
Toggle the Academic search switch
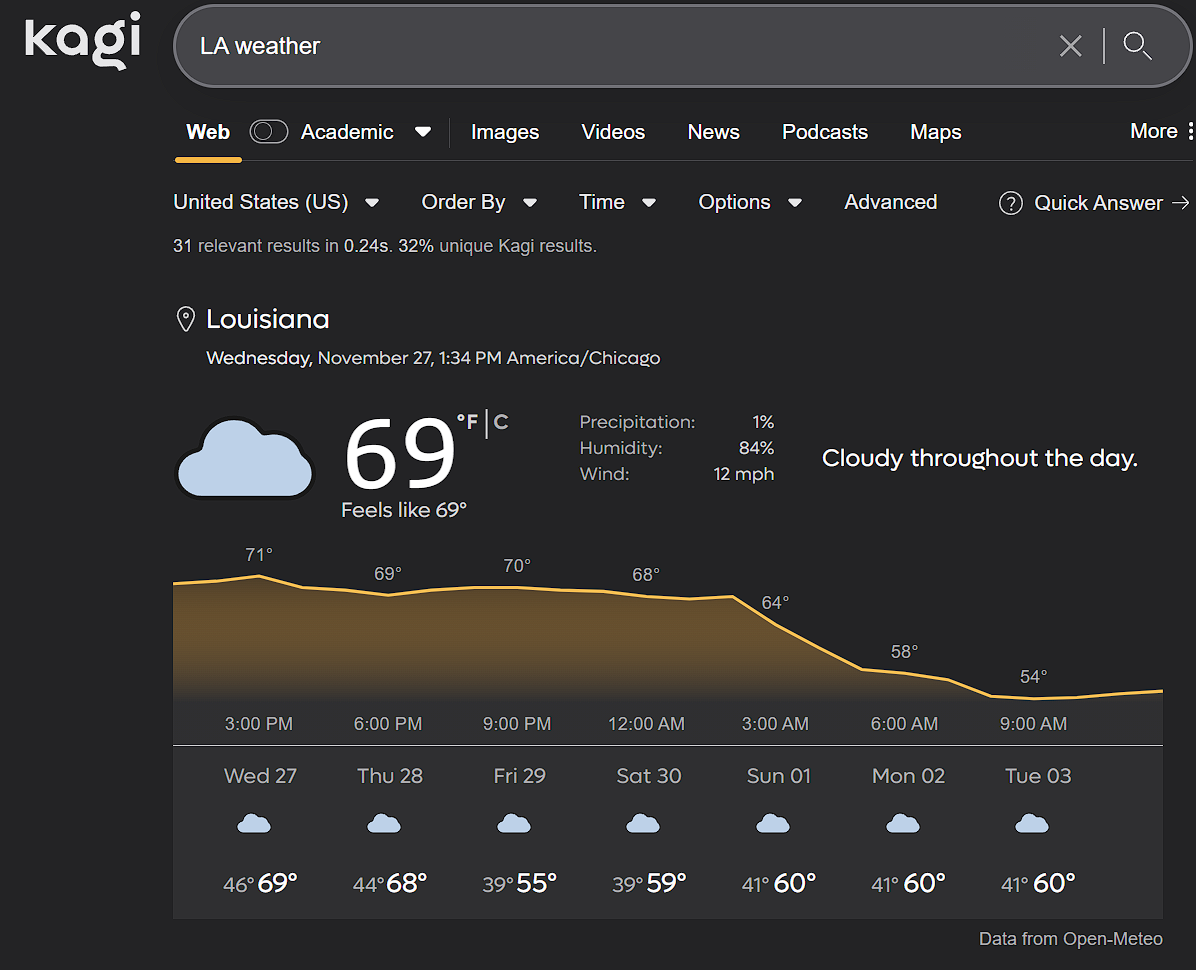268,132
